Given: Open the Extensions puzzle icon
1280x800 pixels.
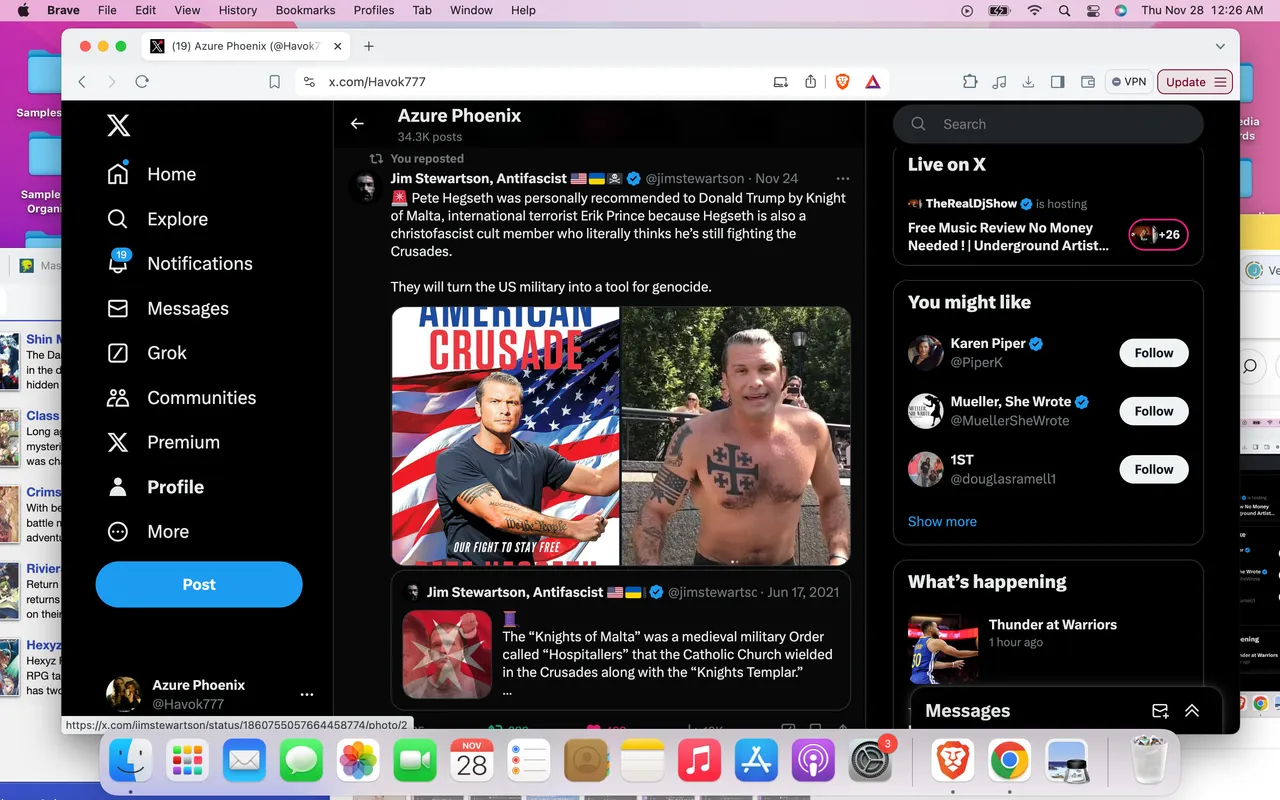Looking at the screenshot, I should [x=970, y=82].
